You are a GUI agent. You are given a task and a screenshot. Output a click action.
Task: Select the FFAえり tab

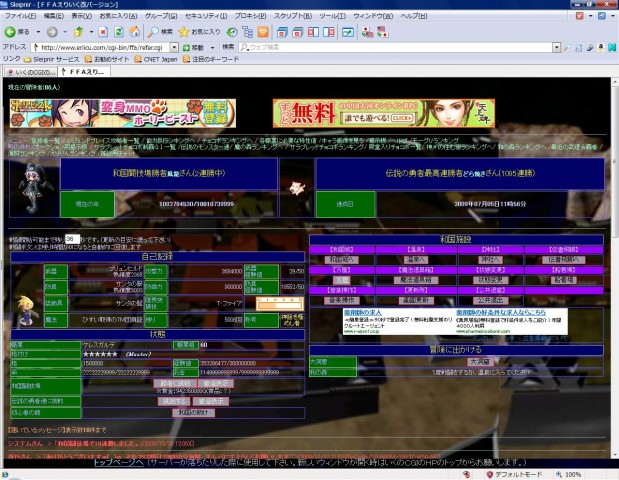tap(84, 72)
